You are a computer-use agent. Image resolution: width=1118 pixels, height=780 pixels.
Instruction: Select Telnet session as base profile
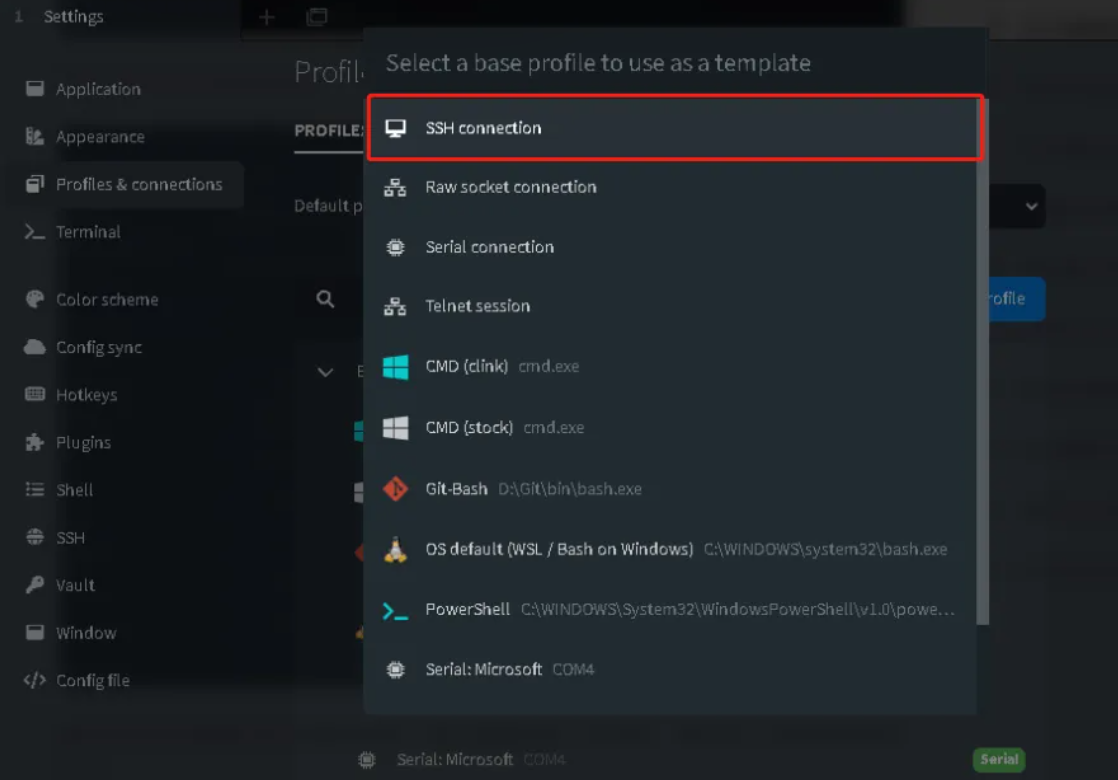670,306
